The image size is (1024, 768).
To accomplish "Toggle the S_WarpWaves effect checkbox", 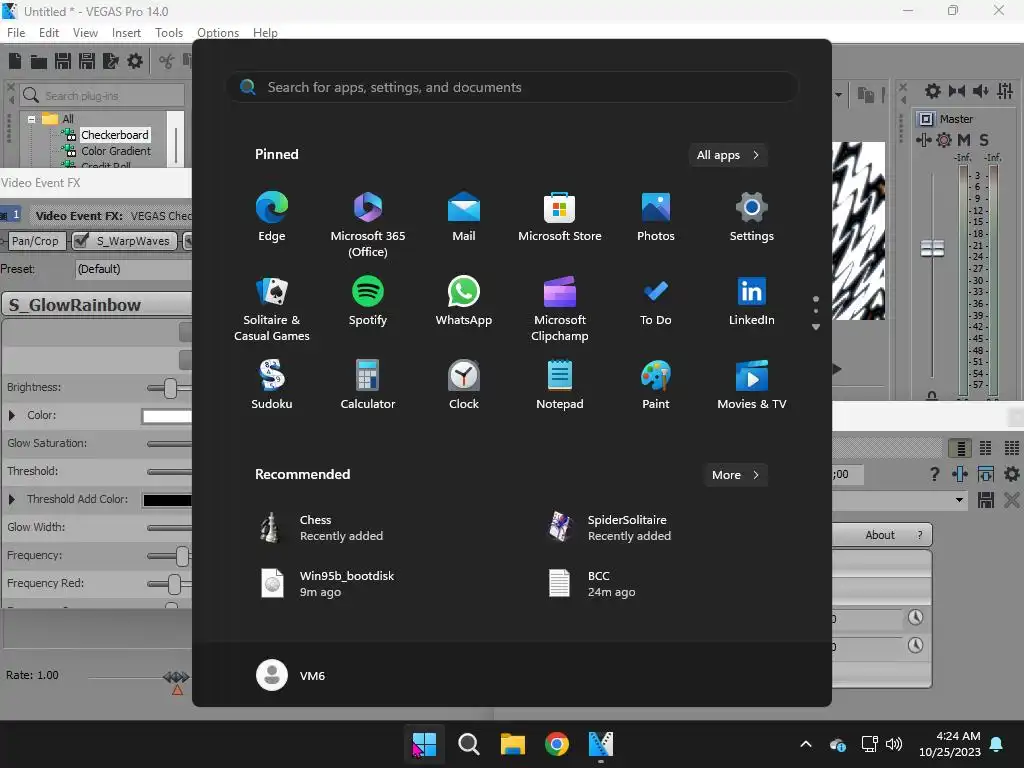I will click(x=82, y=241).
